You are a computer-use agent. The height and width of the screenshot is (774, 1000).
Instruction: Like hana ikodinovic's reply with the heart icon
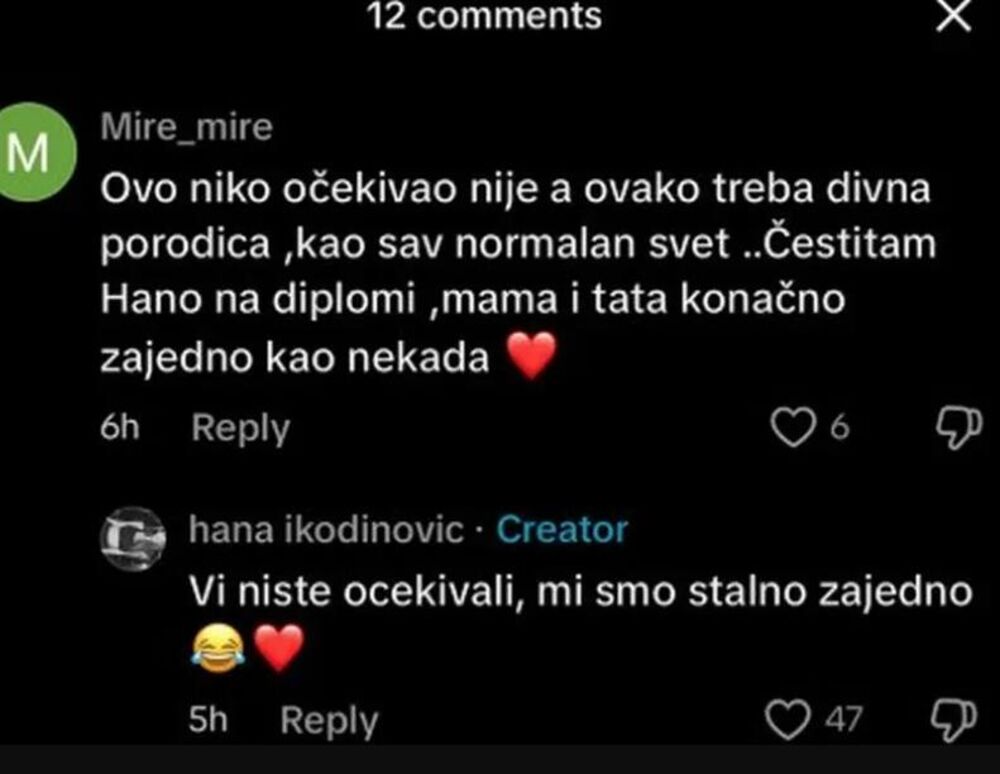(787, 716)
